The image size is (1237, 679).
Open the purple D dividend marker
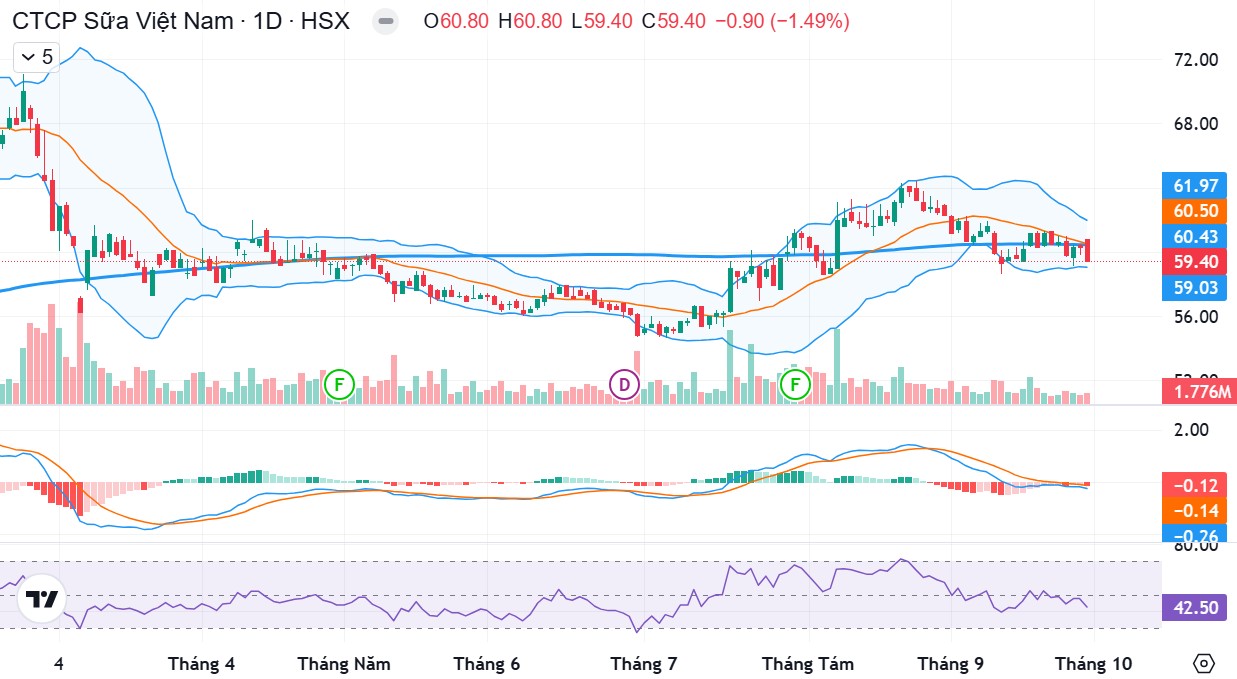tap(624, 384)
